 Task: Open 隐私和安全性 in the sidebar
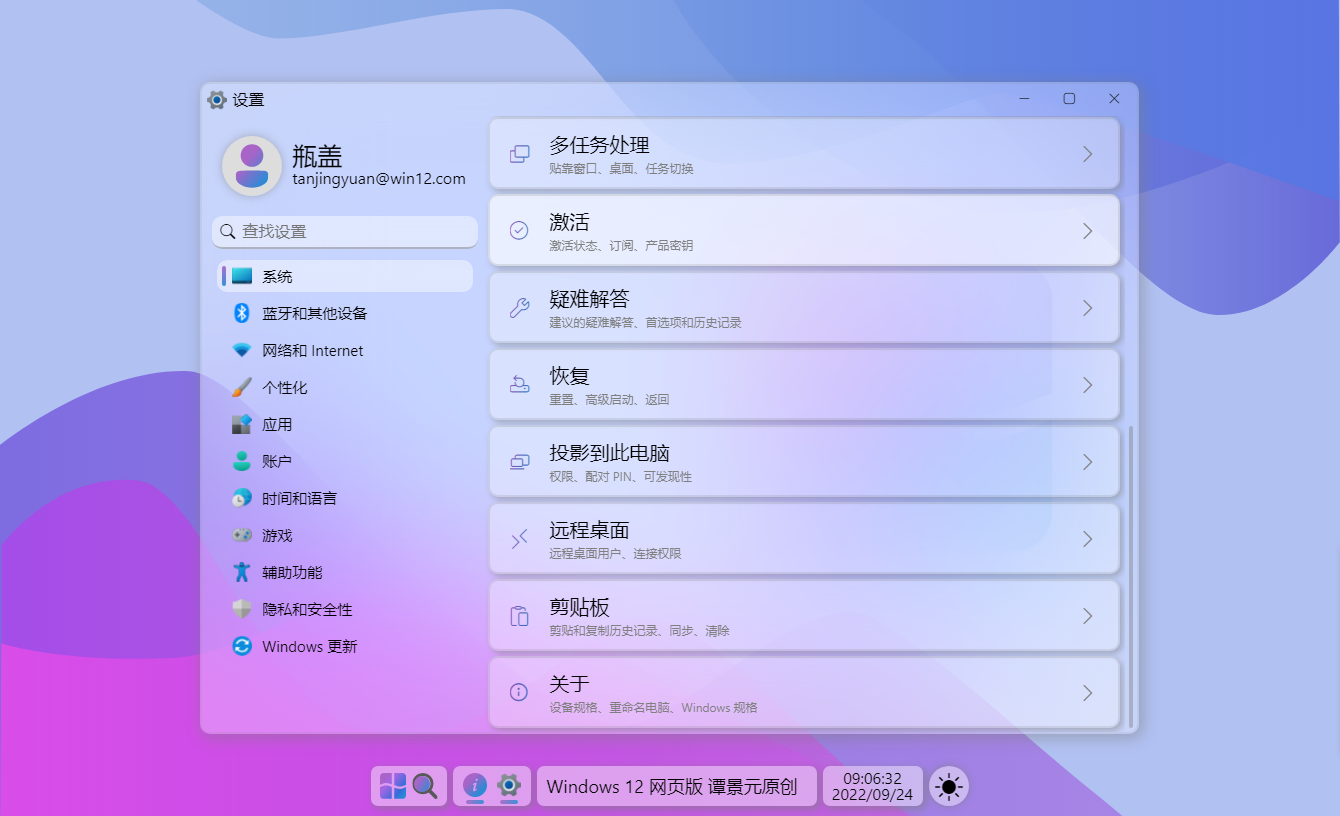click(x=345, y=609)
